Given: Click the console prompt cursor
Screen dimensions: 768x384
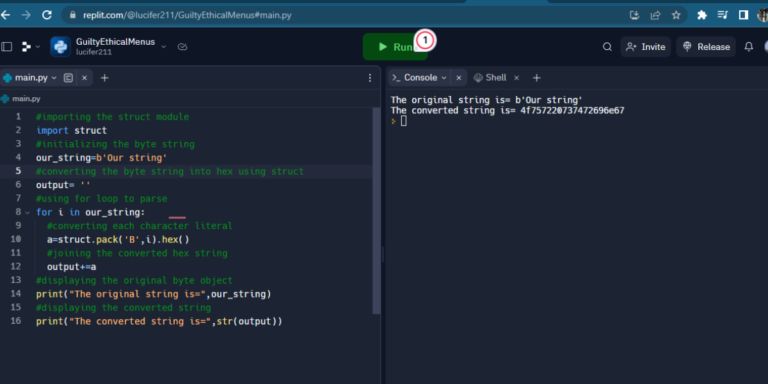Looking at the screenshot, I should tap(404, 121).
